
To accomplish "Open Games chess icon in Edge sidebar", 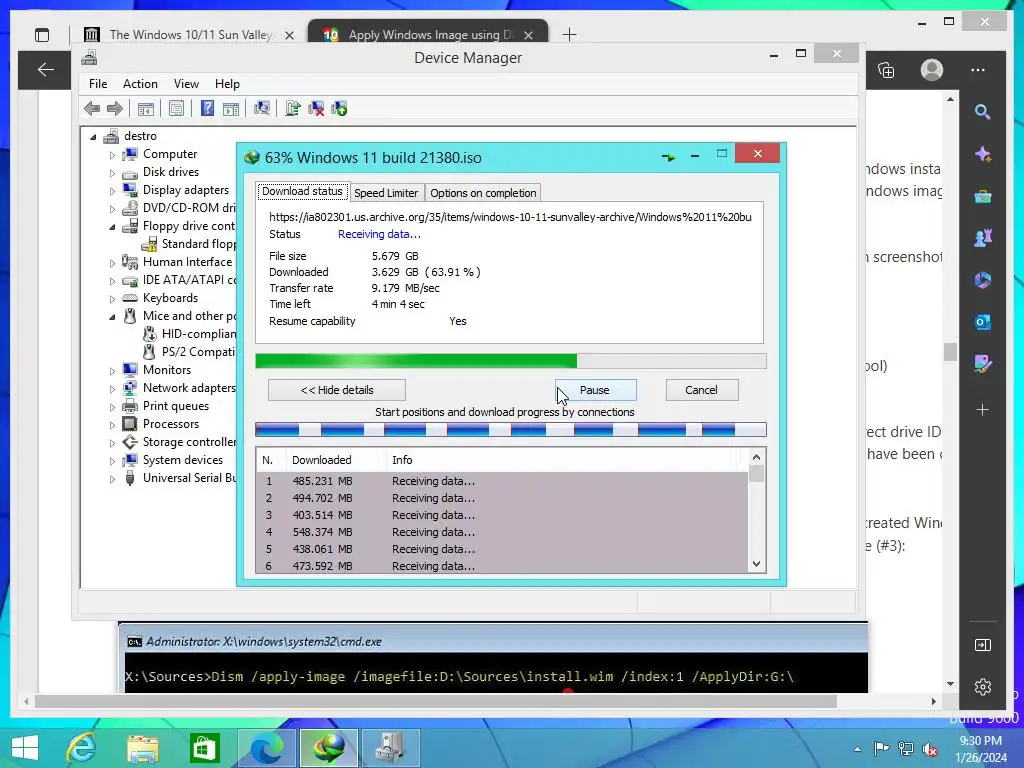I will coord(982,238).
